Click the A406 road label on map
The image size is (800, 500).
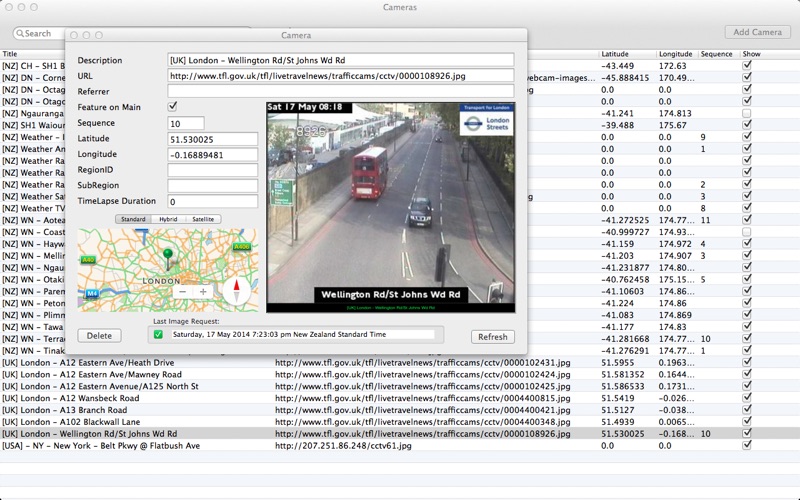click(241, 247)
